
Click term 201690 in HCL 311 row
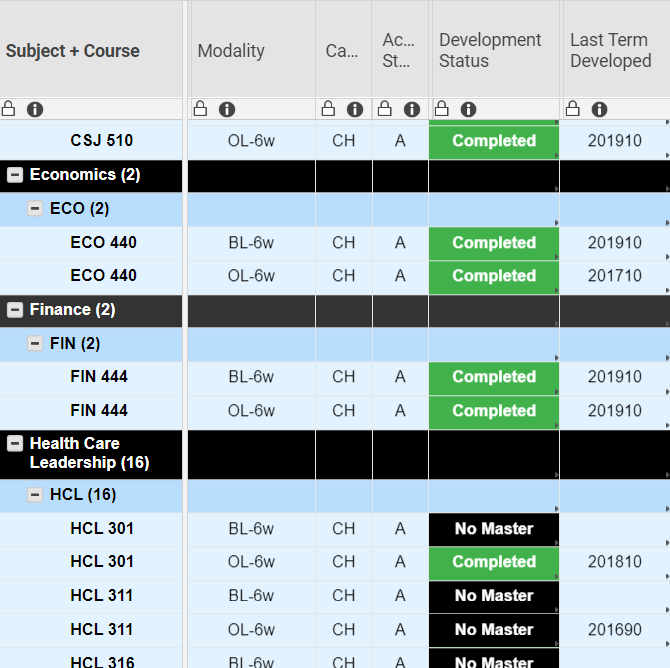(x=614, y=630)
